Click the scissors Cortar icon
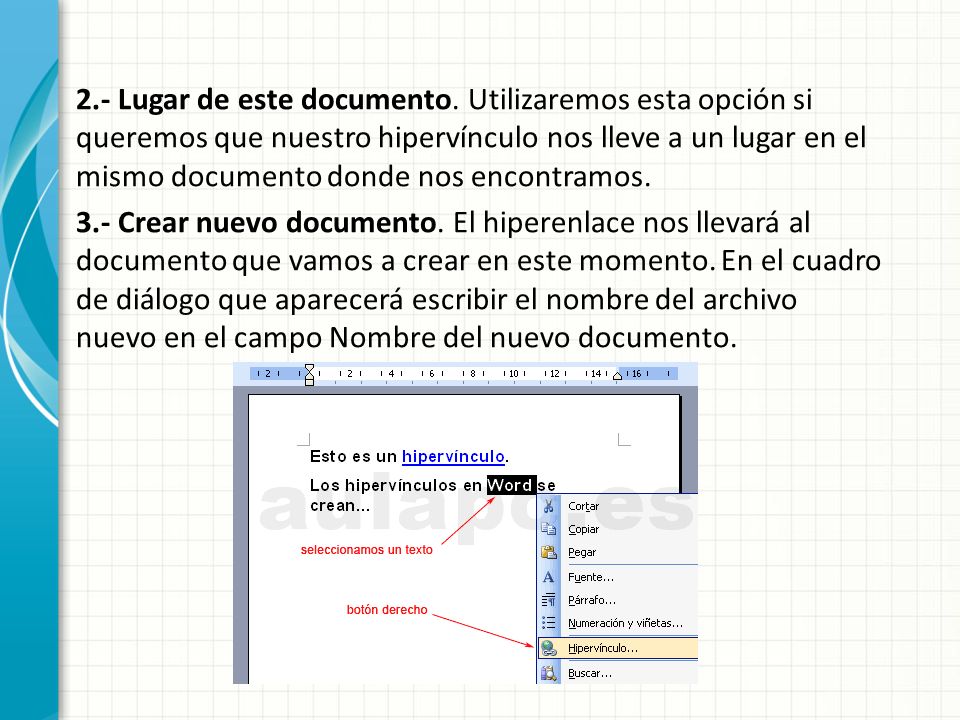Image resolution: width=960 pixels, height=720 pixels. pyautogui.click(x=549, y=506)
